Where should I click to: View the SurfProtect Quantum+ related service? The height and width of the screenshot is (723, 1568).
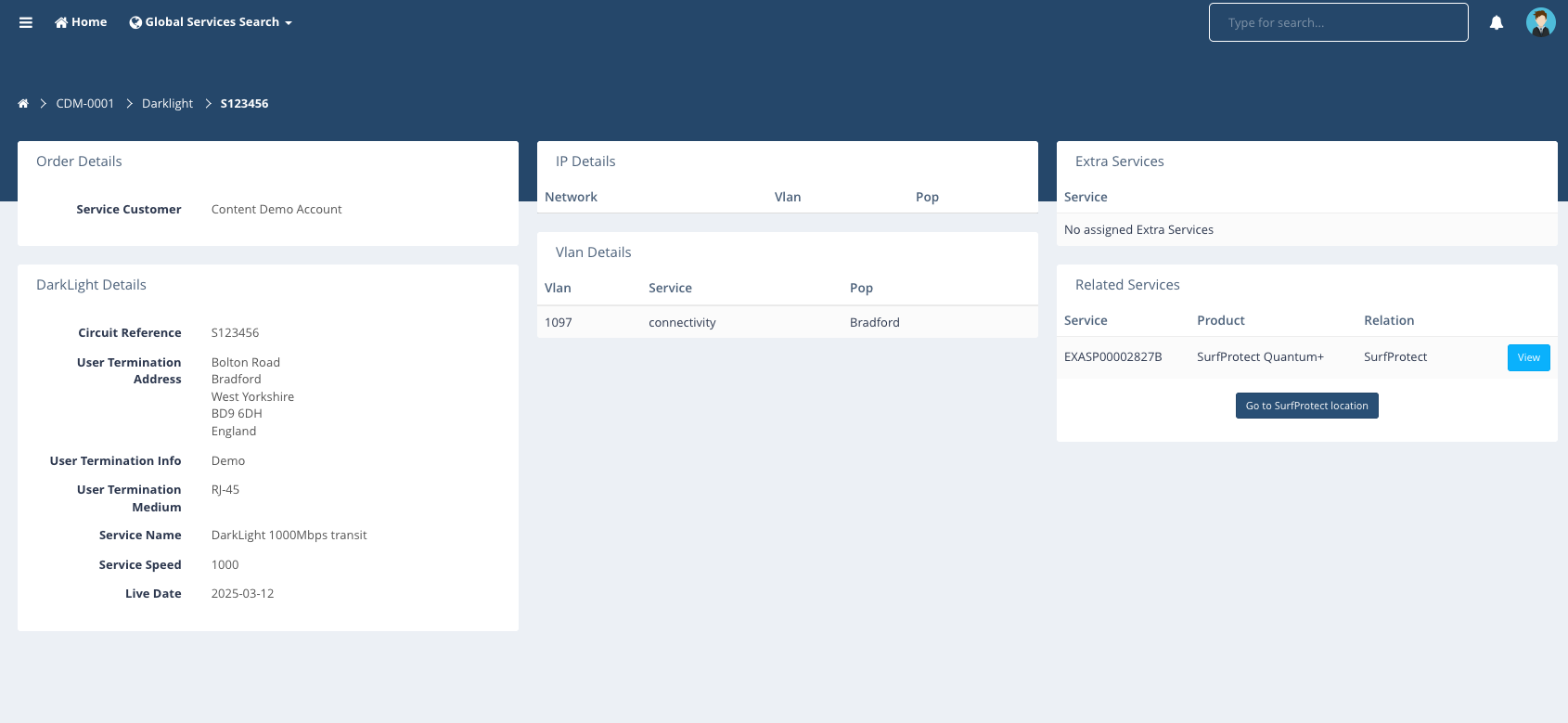pos(1528,357)
